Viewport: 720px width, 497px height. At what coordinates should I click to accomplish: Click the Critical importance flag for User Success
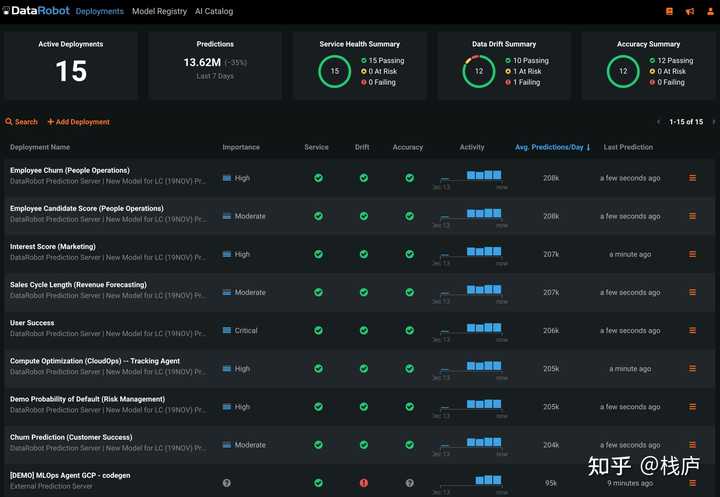point(227,330)
